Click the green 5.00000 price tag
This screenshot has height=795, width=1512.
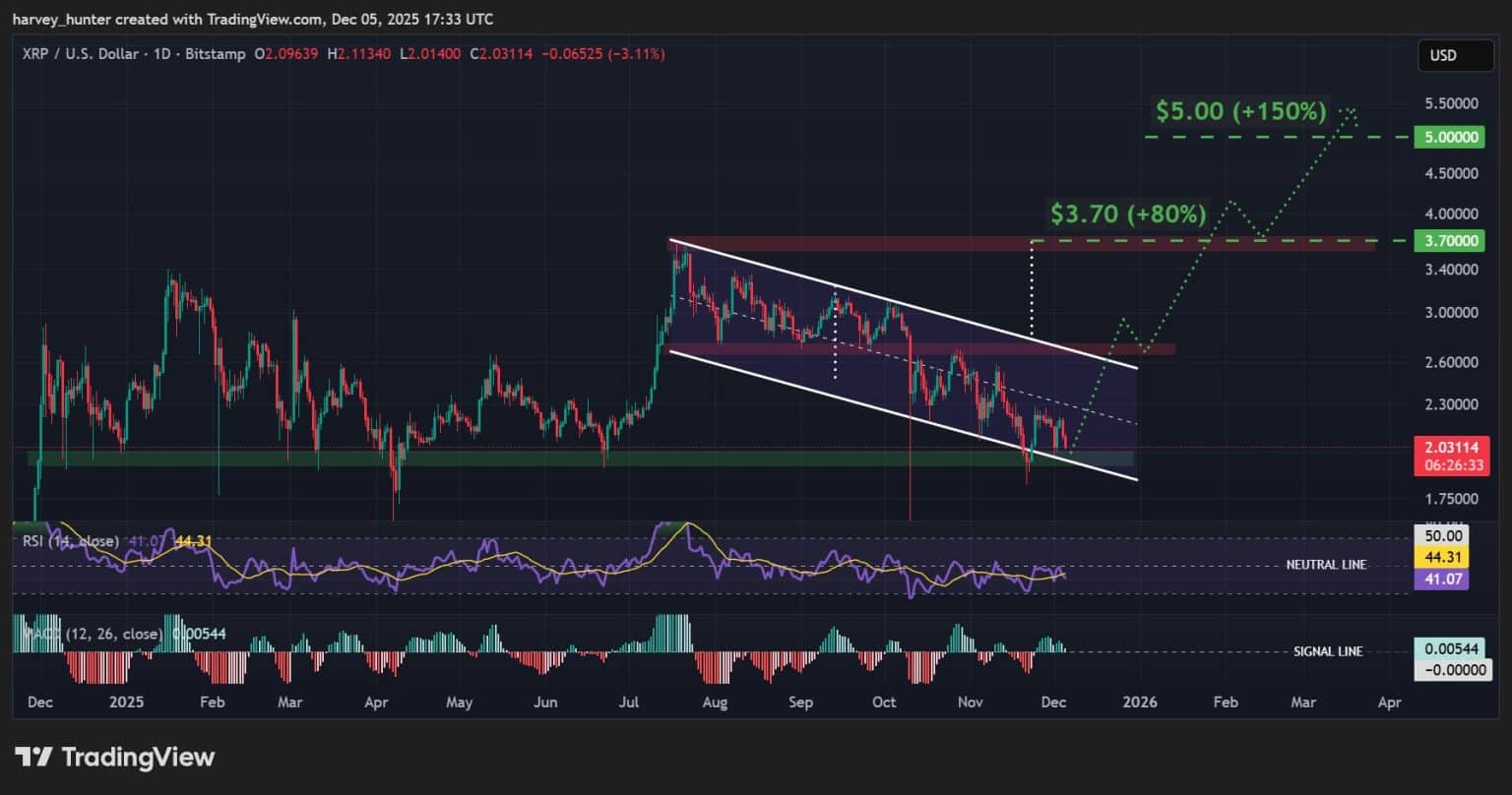(1448, 137)
